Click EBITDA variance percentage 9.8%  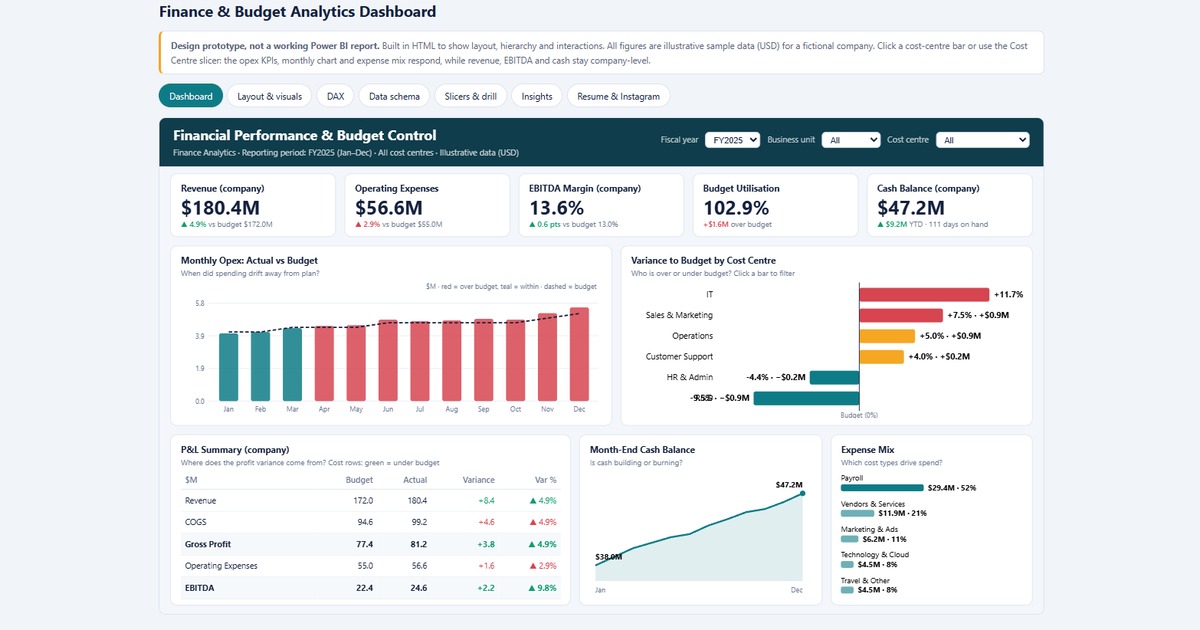(543, 588)
